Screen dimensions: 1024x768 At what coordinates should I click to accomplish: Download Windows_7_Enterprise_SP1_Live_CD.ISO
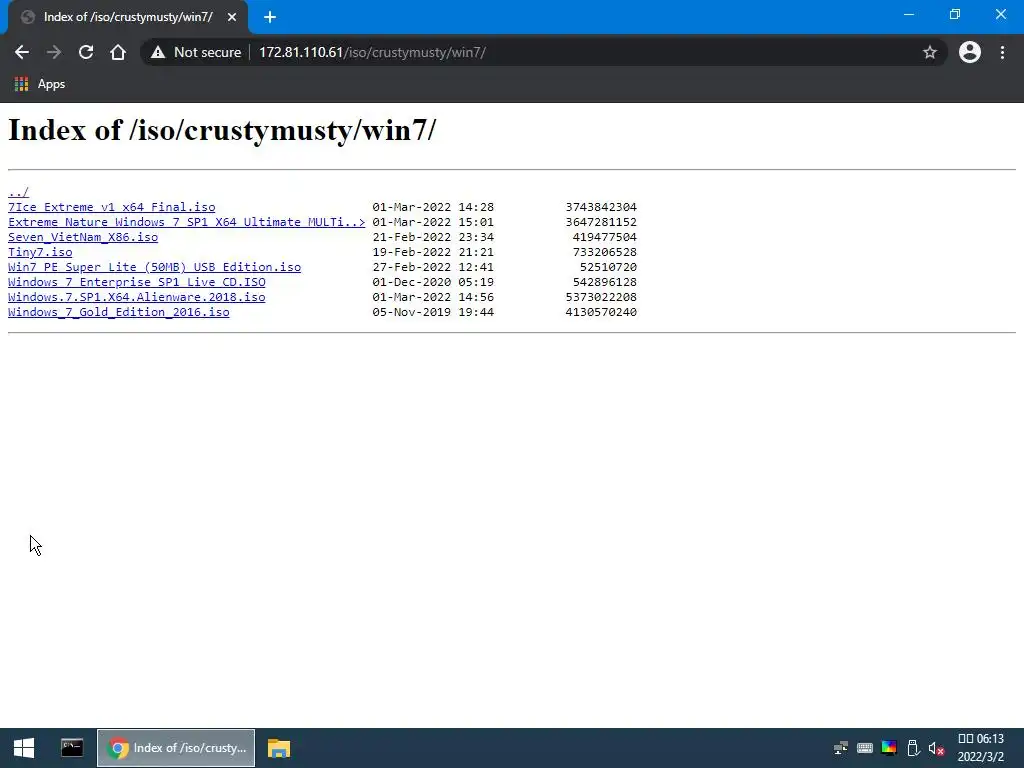[x=136, y=282]
